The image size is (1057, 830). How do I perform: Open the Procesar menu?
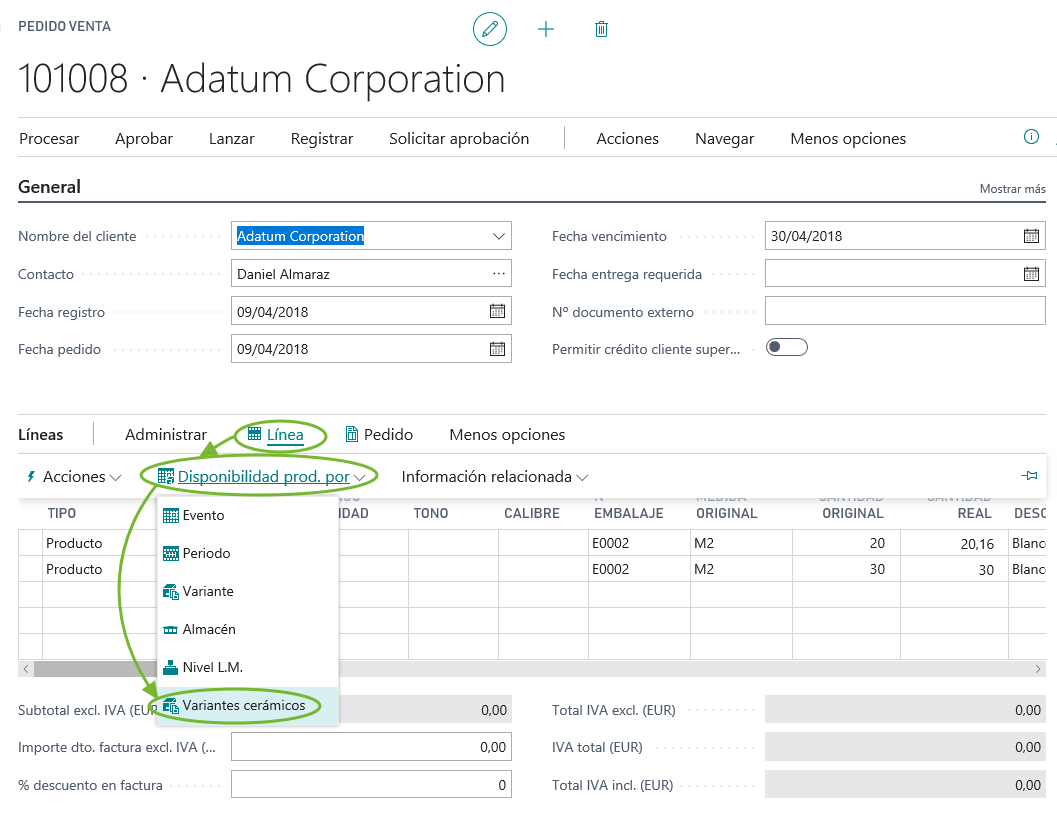[x=49, y=139]
